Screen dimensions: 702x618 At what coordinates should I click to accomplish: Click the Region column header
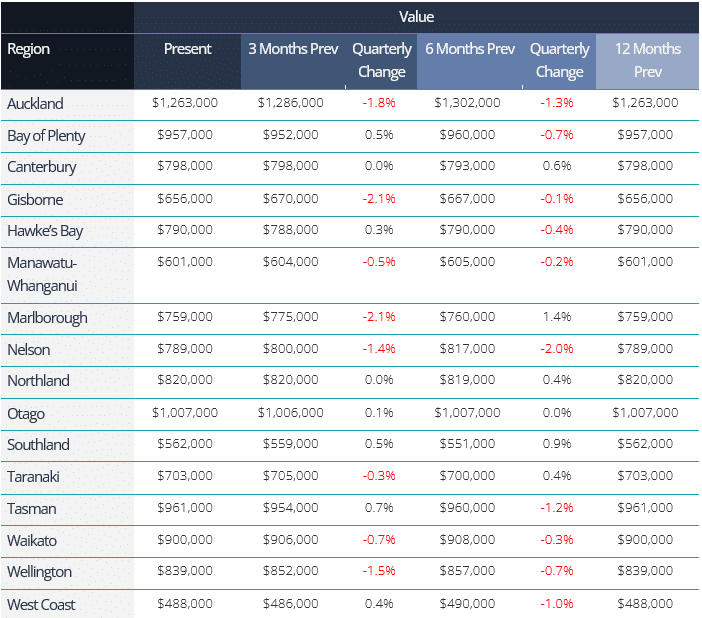pyautogui.click(x=28, y=49)
